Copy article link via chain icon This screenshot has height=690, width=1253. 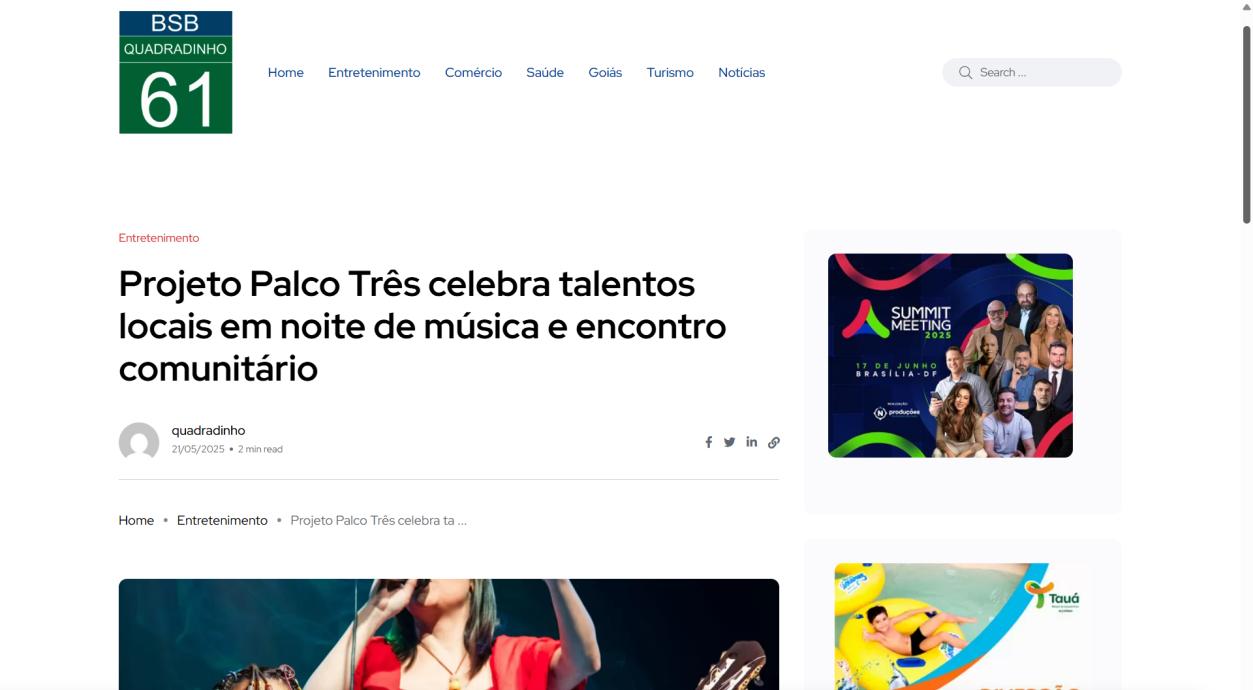[774, 442]
